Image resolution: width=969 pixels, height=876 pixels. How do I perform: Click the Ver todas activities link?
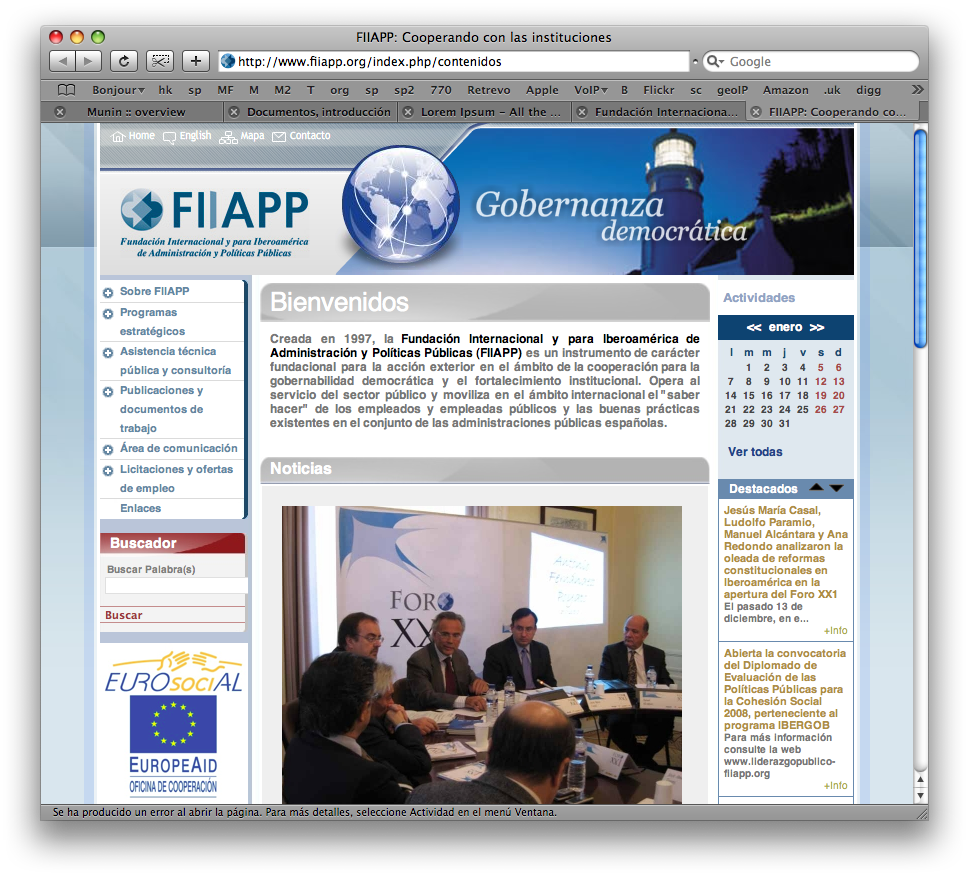tap(755, 452)
